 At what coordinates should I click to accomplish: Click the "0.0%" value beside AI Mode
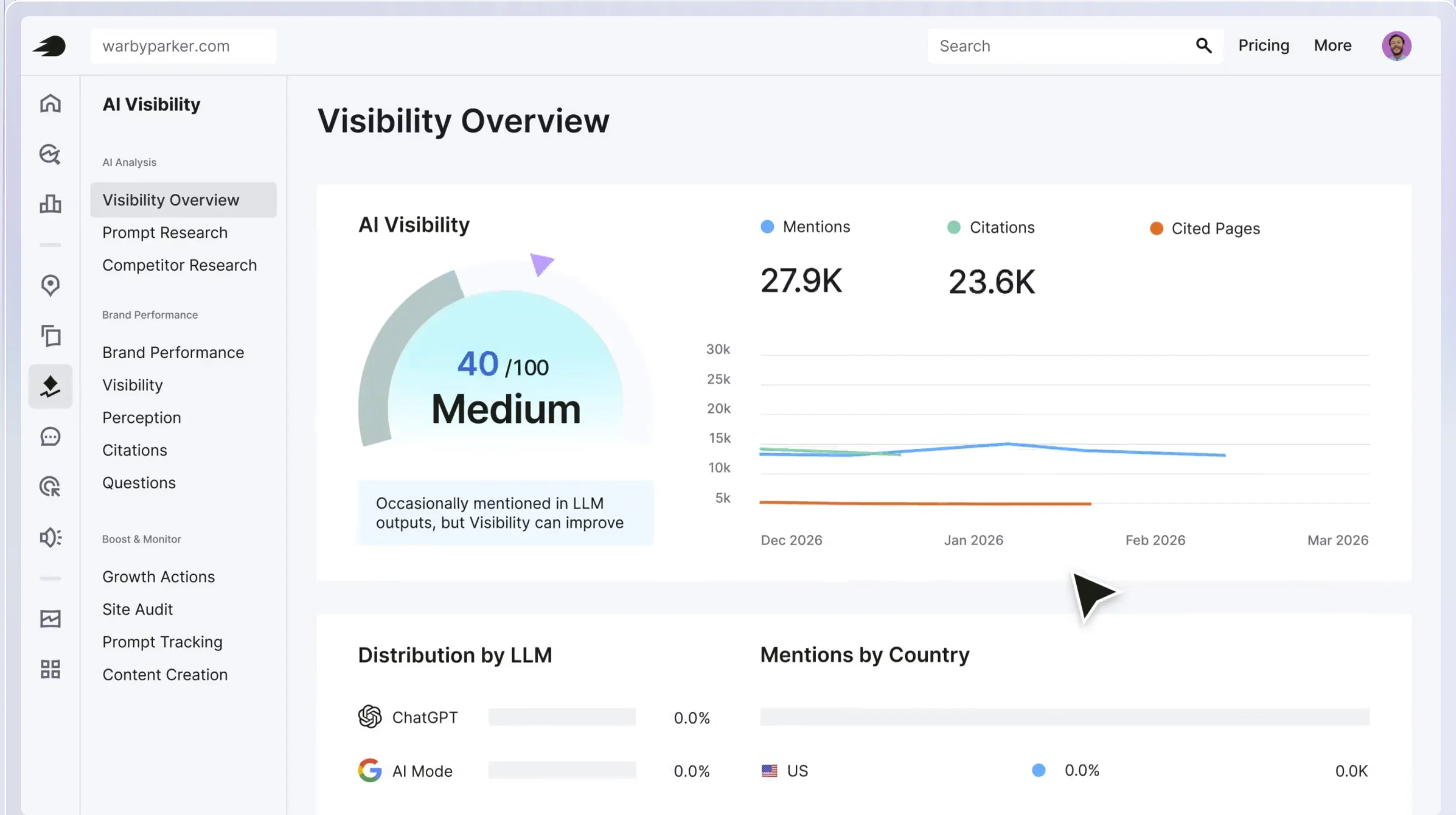tap(692, 771)
